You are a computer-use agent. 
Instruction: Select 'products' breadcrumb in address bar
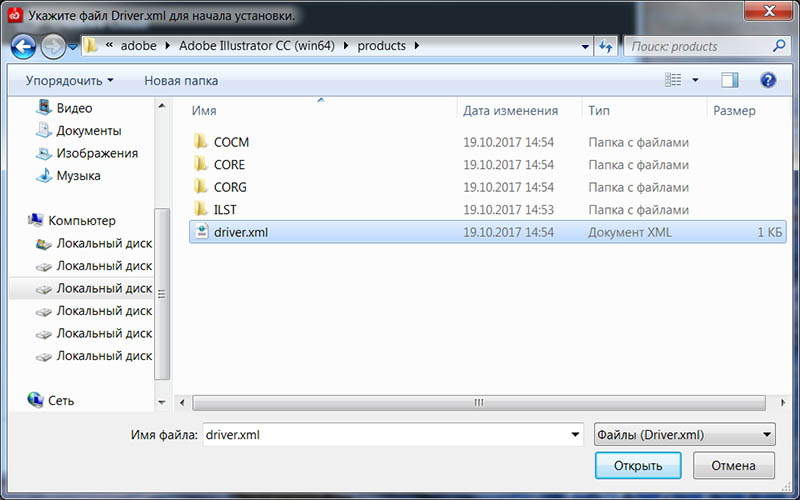click(382, 46)
